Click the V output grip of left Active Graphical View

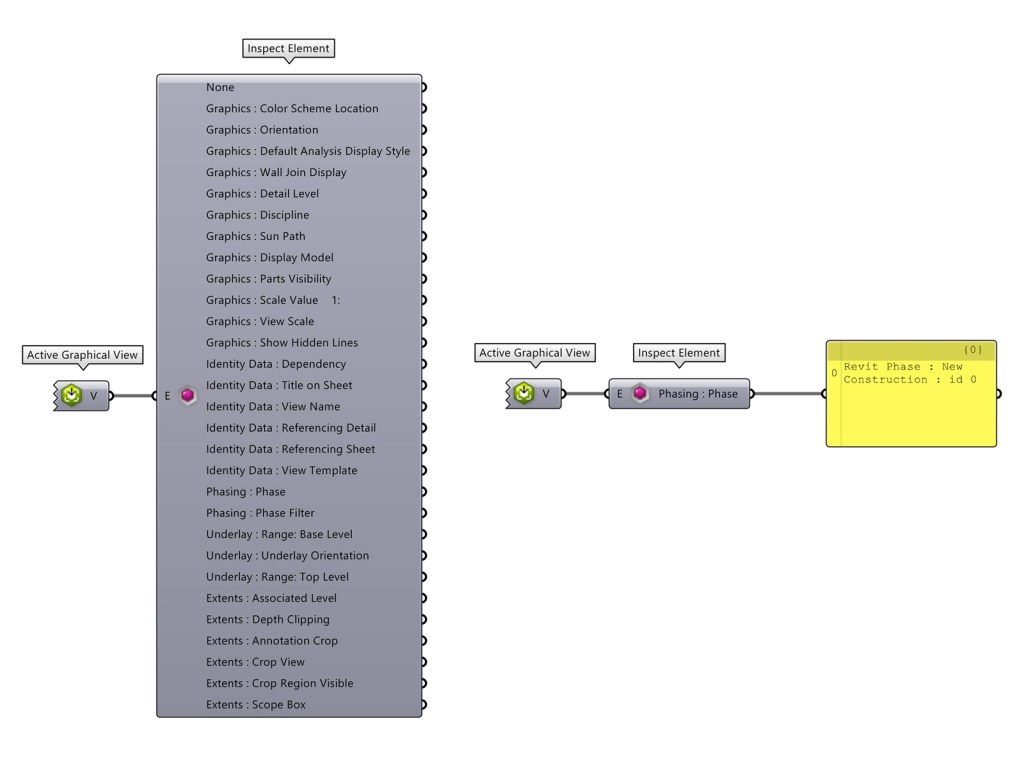(110, 395)
